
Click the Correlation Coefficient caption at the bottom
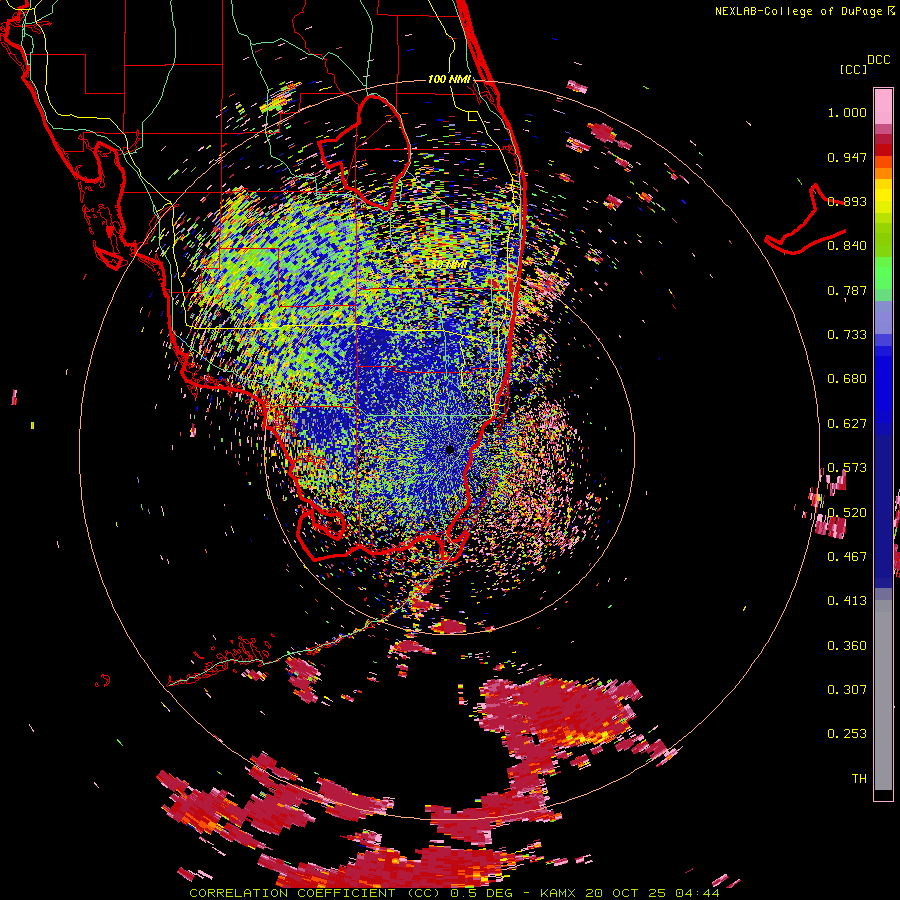pyautogui.click(x=454, y=893)
